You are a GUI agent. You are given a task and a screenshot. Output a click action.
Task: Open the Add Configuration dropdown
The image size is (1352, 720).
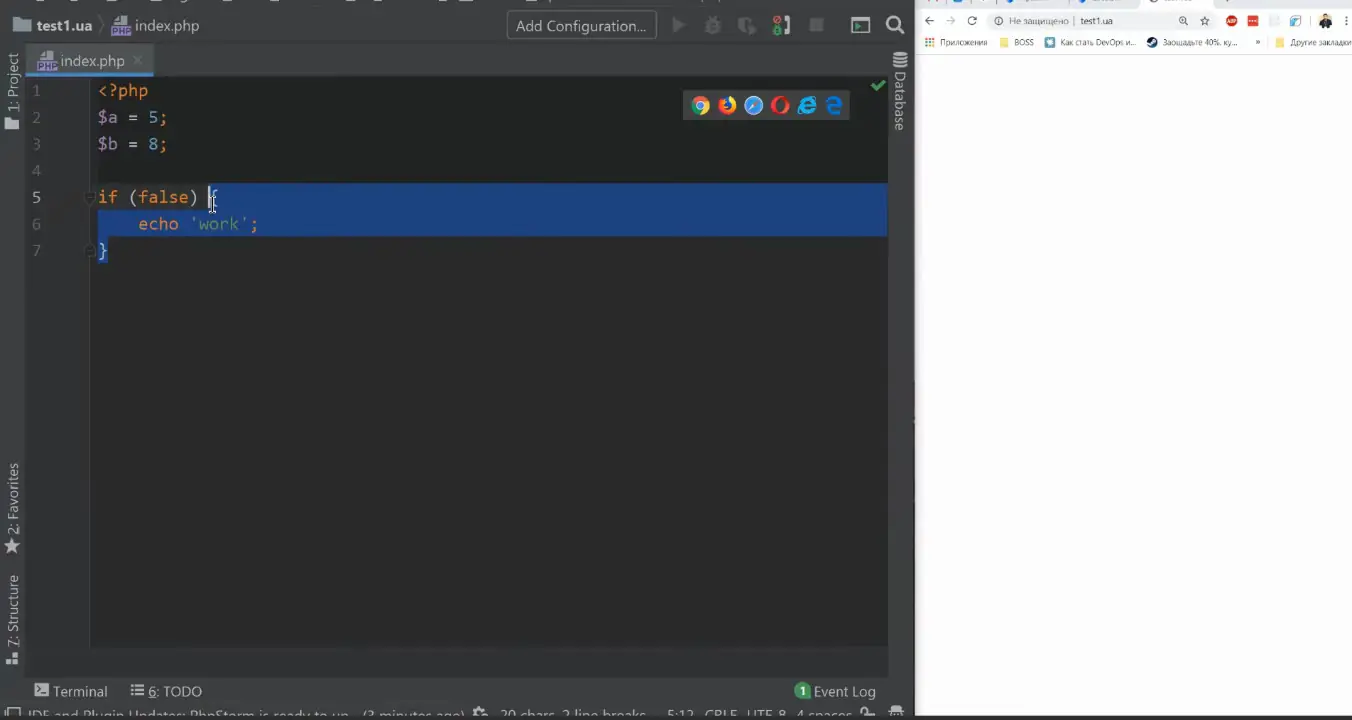581,26
